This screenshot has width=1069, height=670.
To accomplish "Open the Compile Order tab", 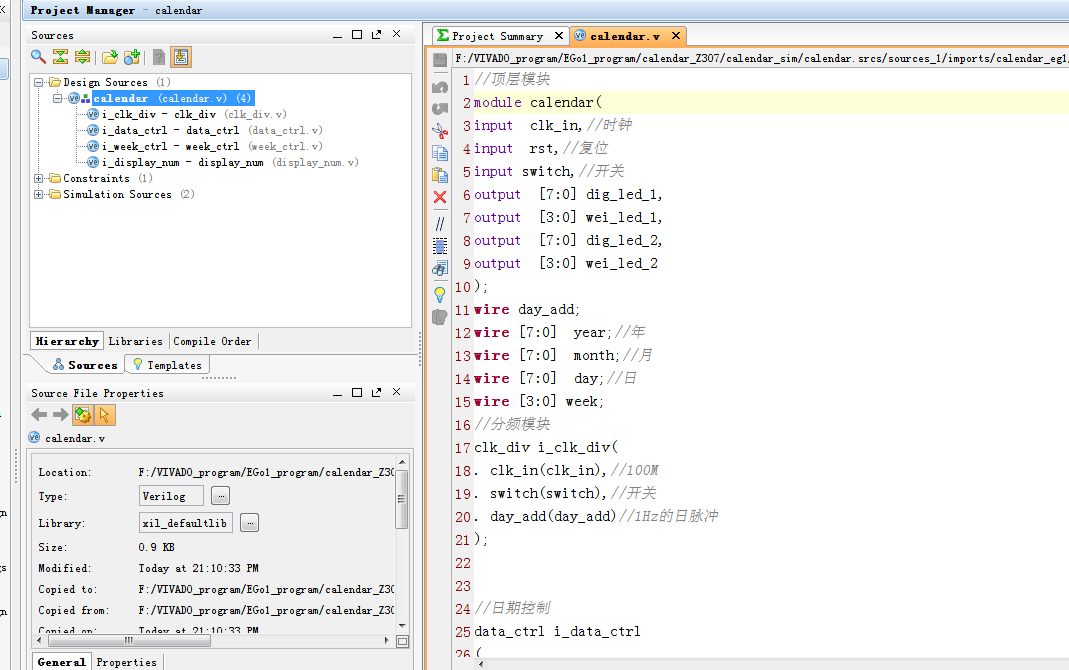I will [x=212, y=341].
